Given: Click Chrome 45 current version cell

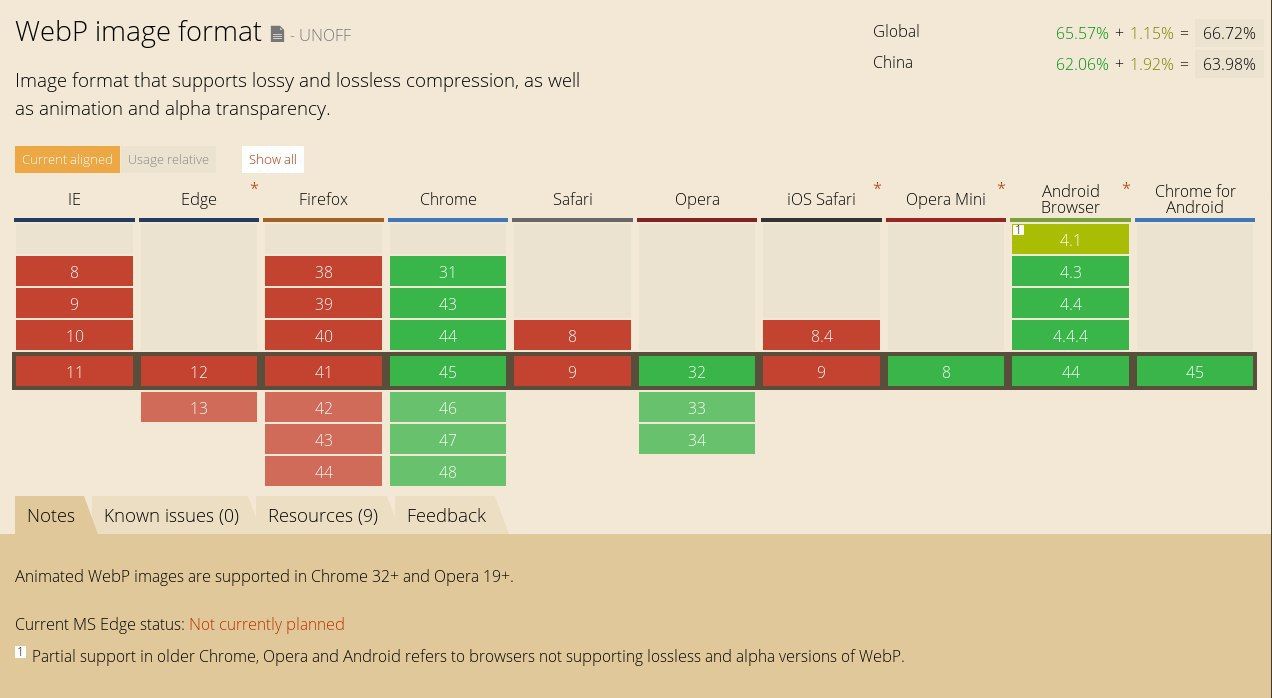Looking at the screenshot, I should [x=448, y=372].
